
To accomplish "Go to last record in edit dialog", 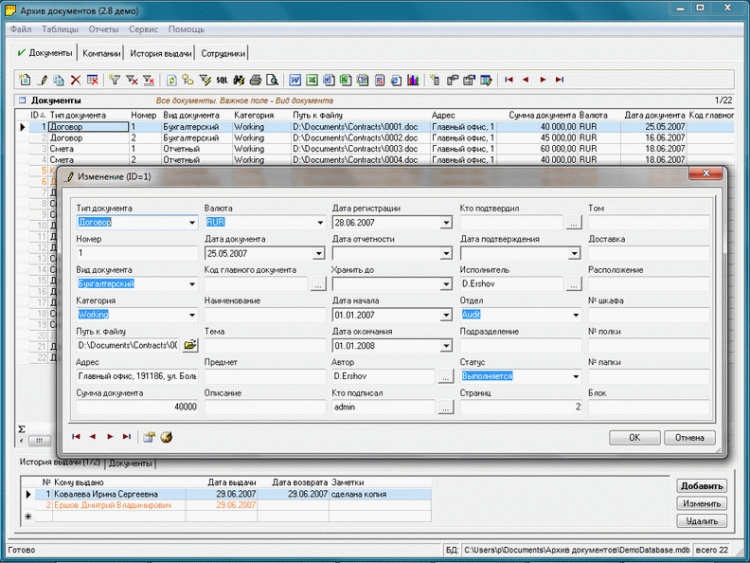I will click(x=126, y=437).
